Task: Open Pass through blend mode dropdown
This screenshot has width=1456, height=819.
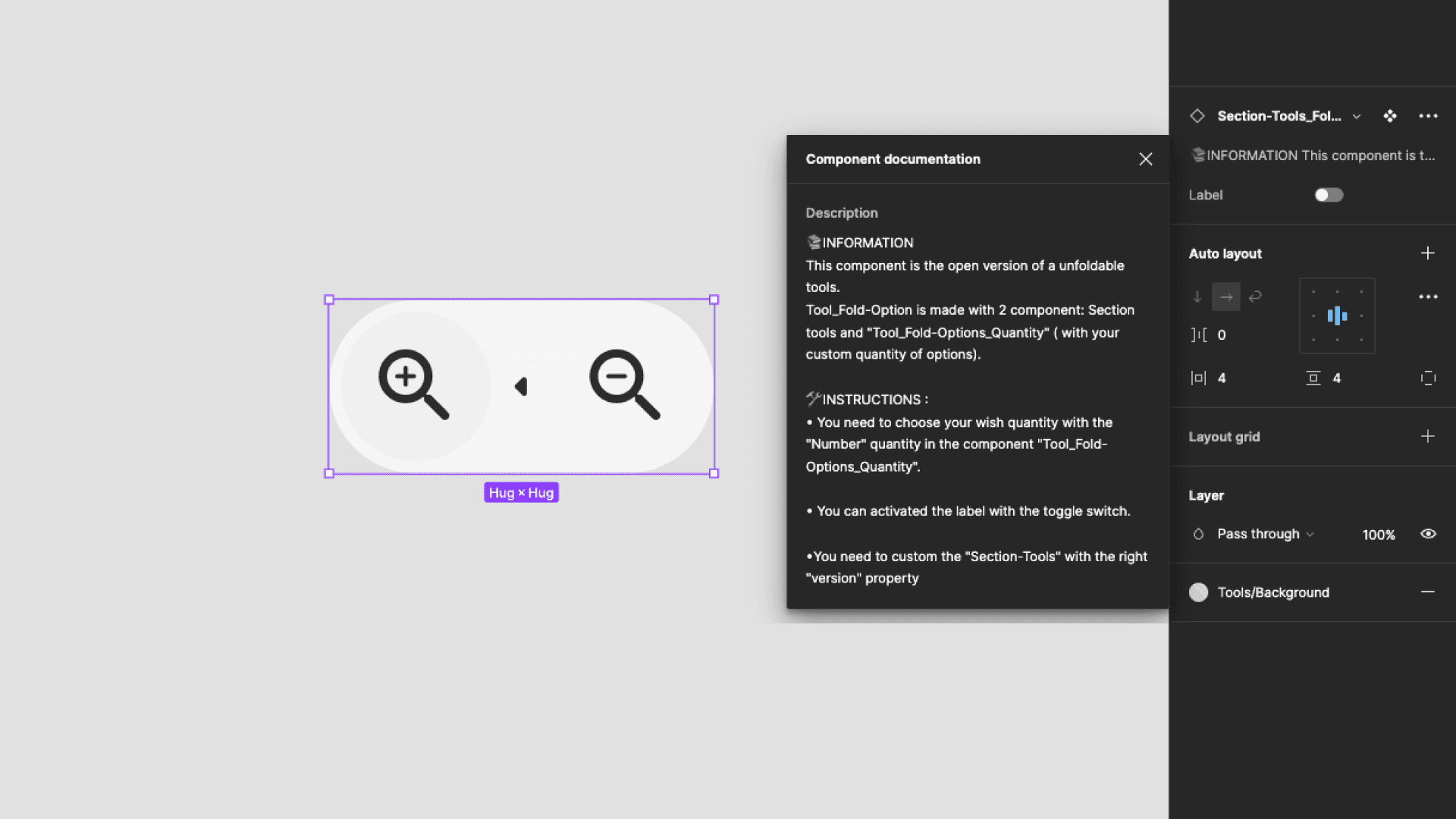Action: 1265,534
